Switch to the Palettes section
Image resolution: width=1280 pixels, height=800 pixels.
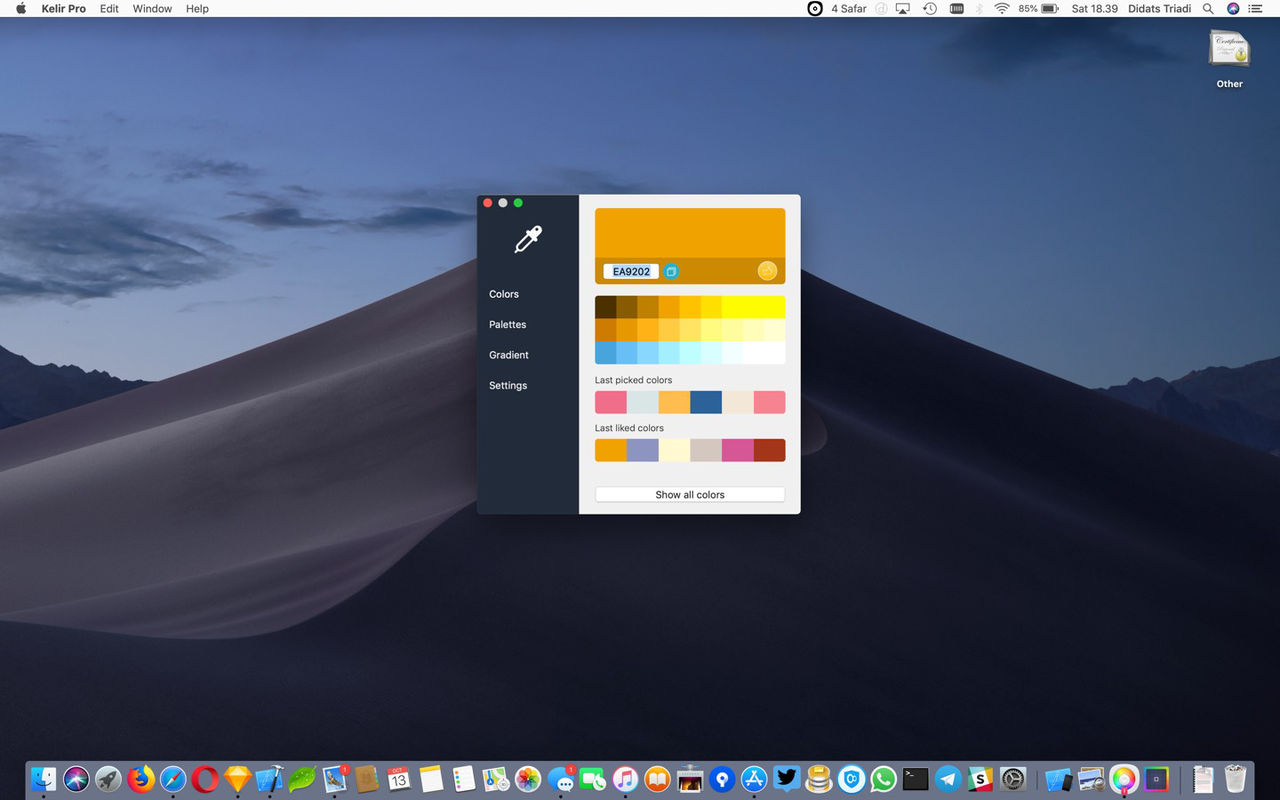pyautogui.click(x=507, y=324)
